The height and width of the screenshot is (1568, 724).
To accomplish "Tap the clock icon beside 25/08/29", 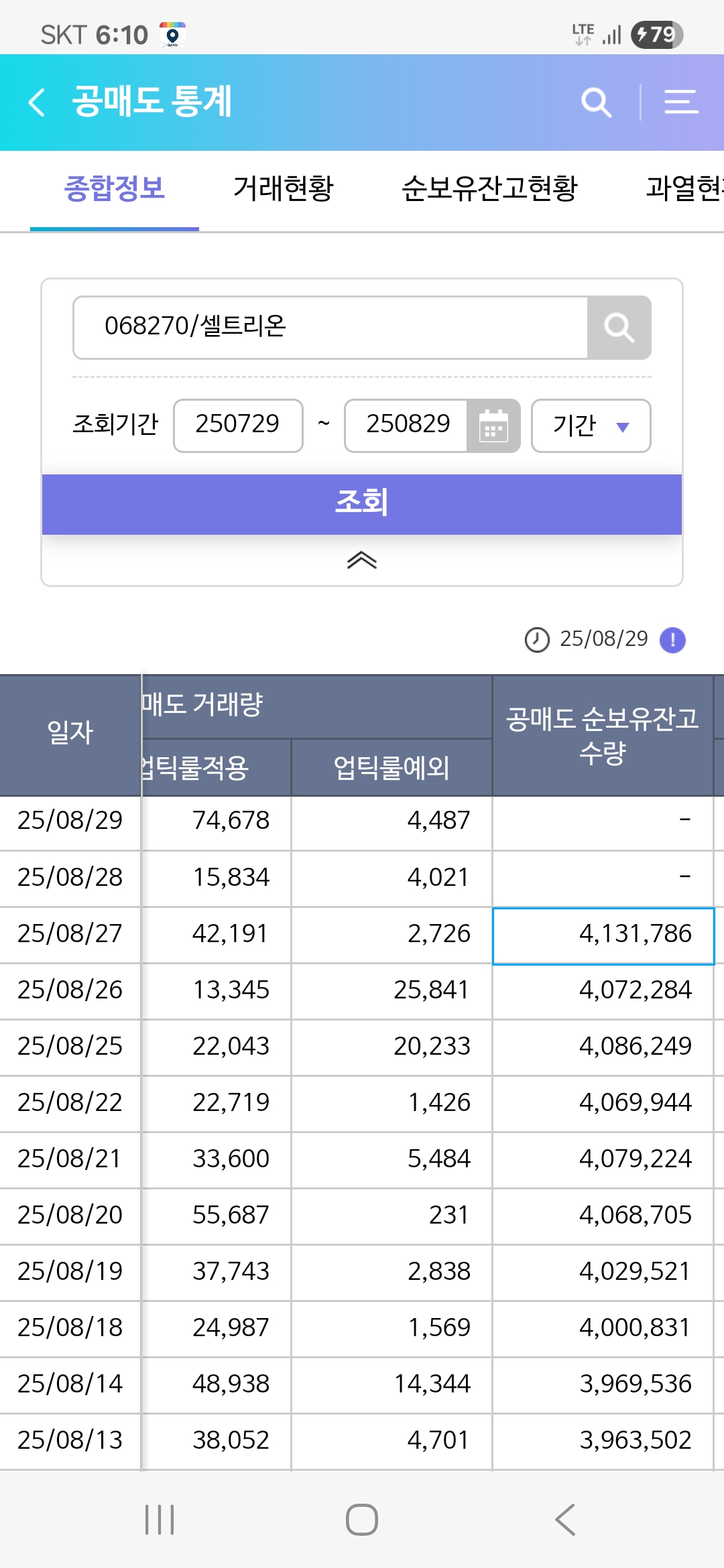I will click(537, 640).
